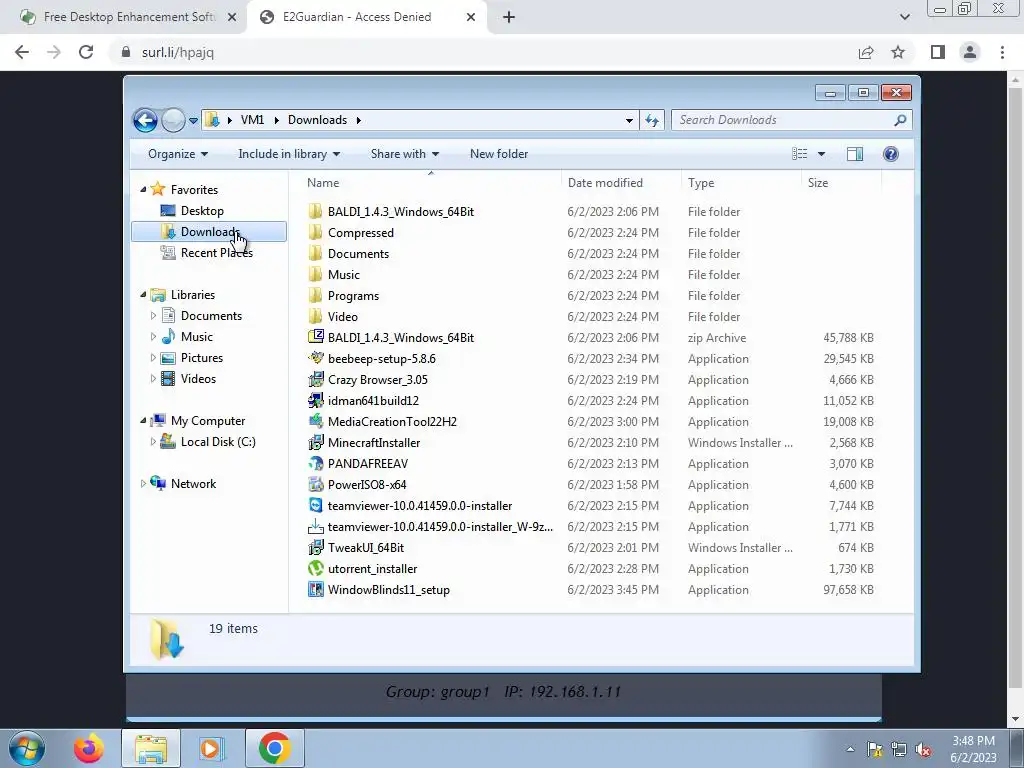The image size is (1024, 768).
Task: Toggle the preview pane icon
Action: tap(854, 154)
